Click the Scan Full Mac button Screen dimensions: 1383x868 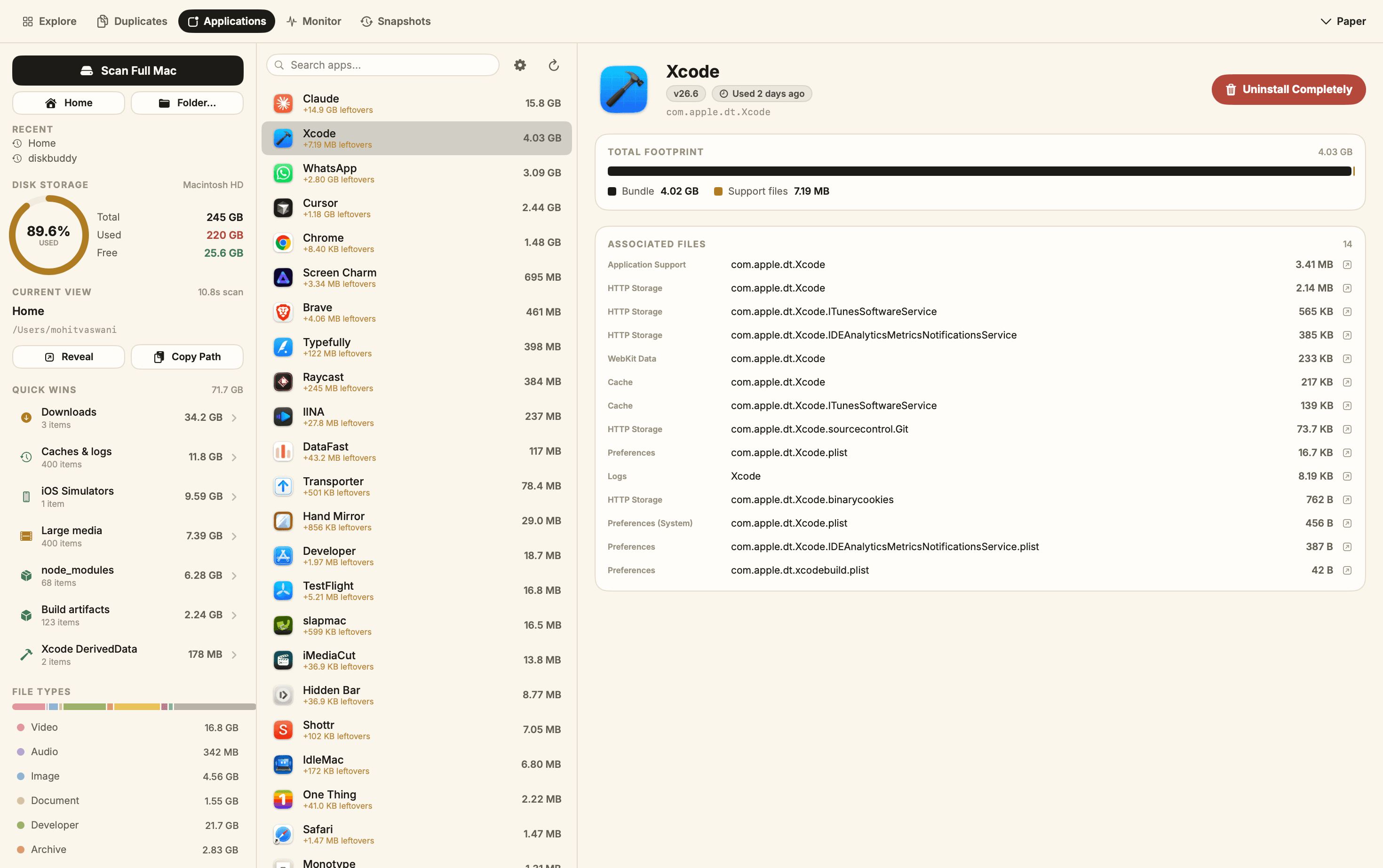128,71
